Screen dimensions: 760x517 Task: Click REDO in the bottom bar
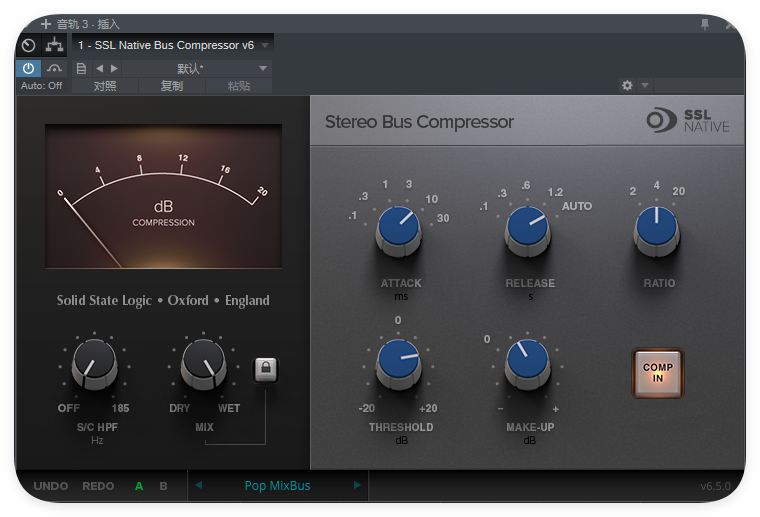tap(98, 486)
